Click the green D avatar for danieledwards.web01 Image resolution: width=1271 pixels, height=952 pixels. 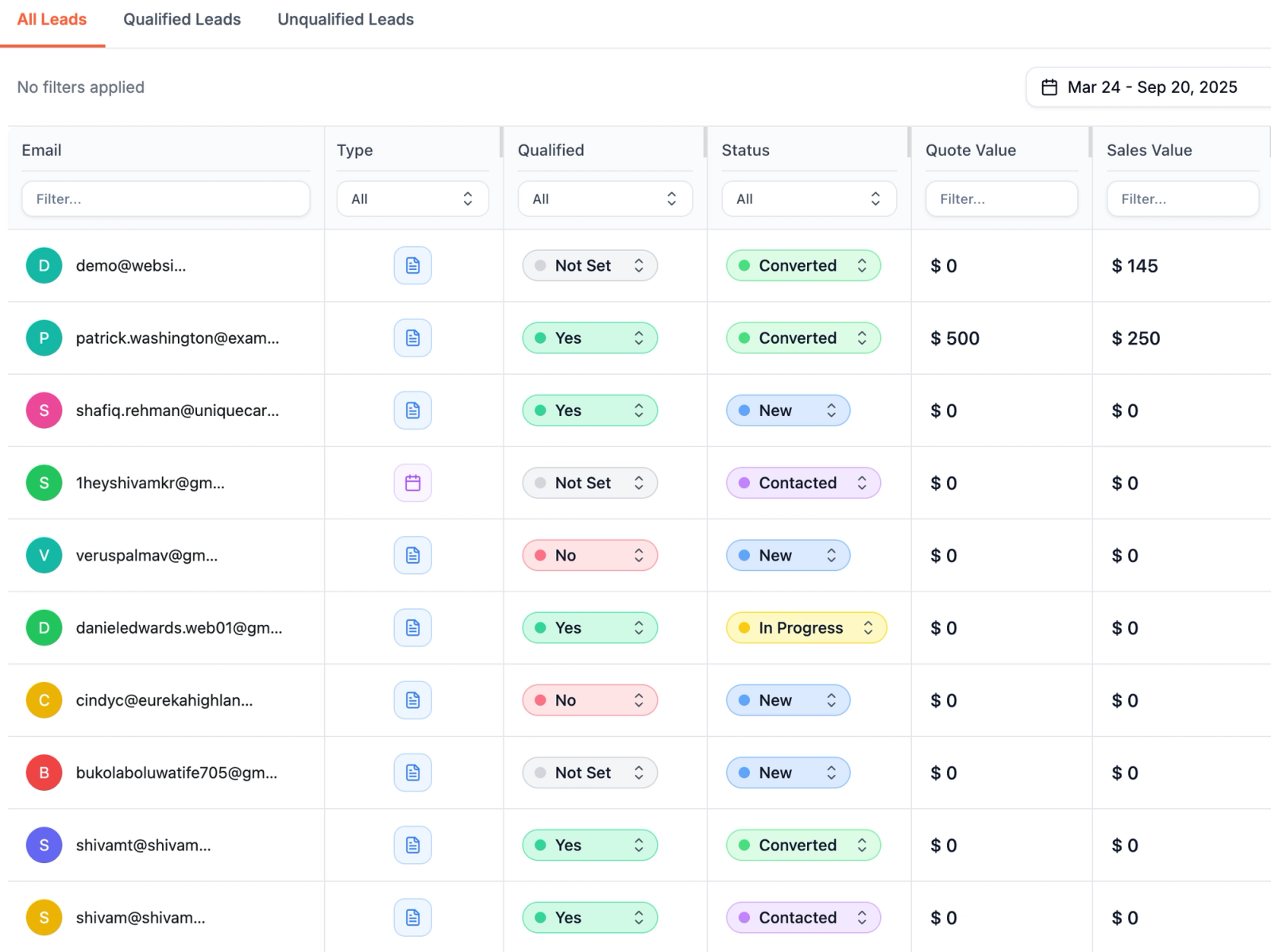coord(44,628)
